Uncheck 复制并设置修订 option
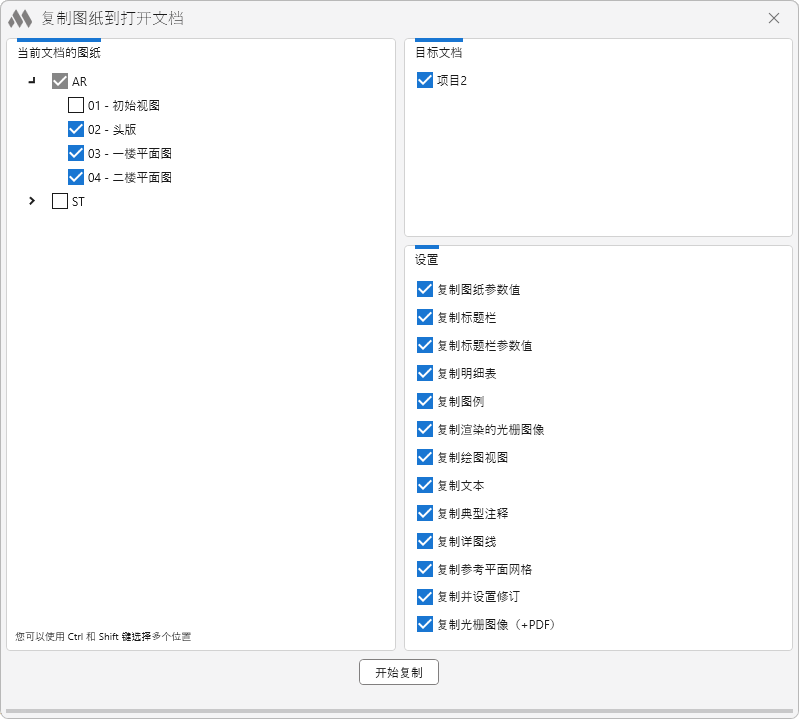The image size is (799, 719). pos(425,597)
